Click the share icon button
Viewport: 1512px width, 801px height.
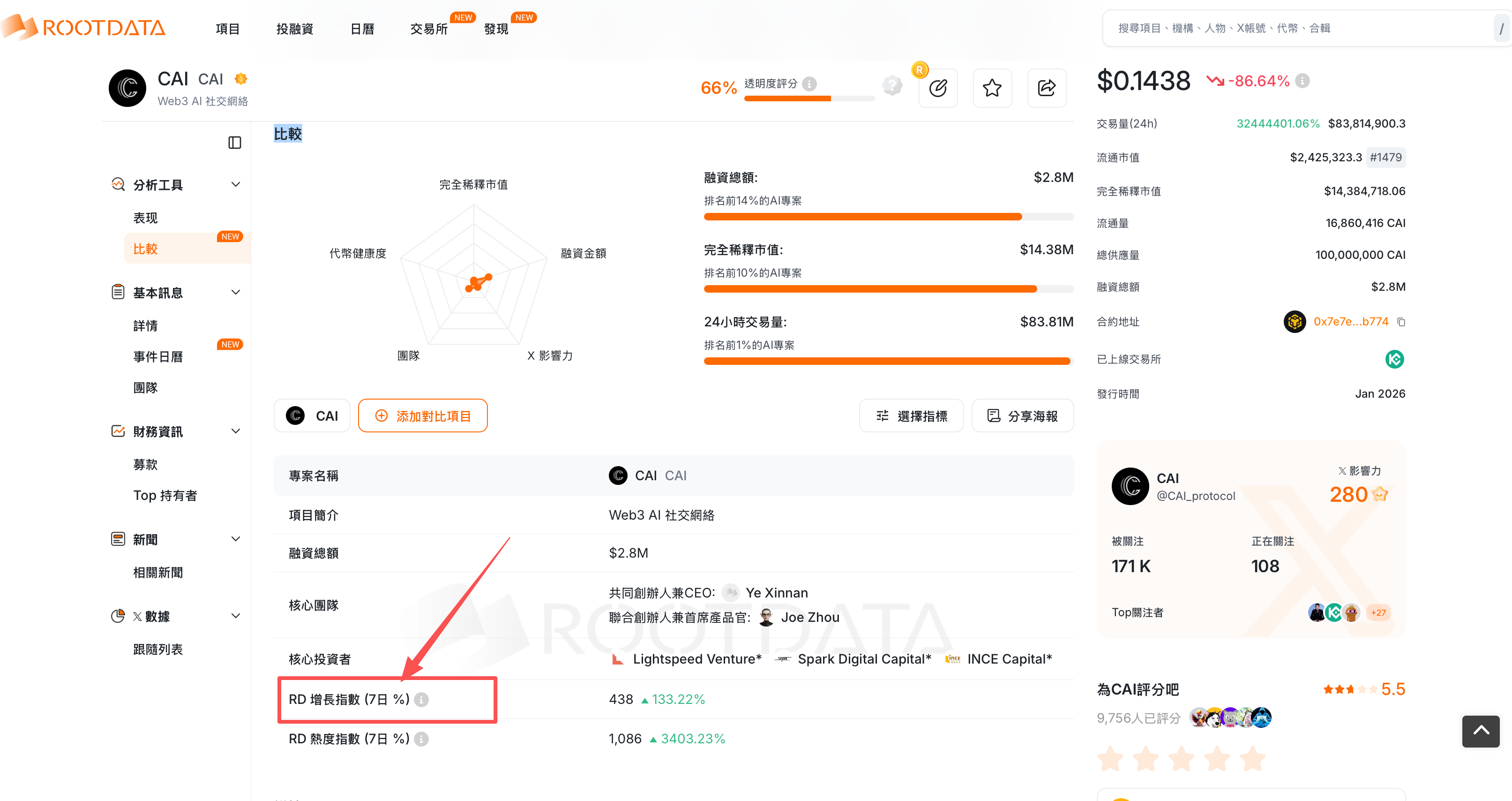[1047, 88]
